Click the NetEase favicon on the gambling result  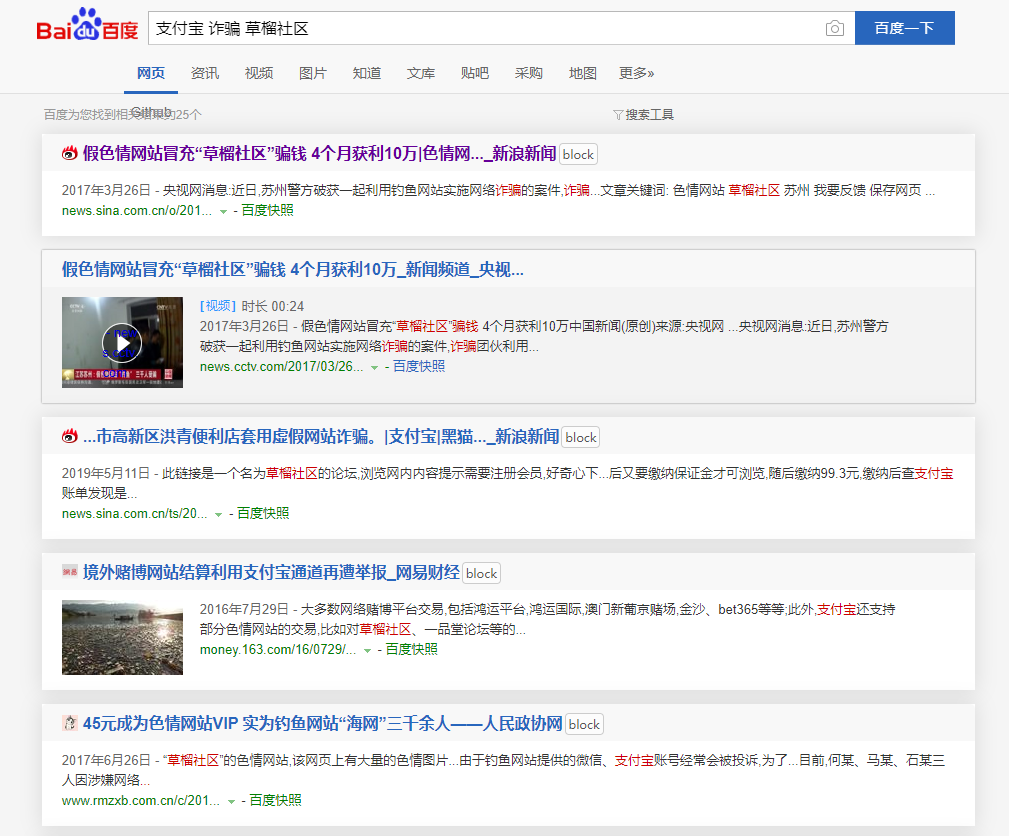pyautogui.click(x=68, y=572)
